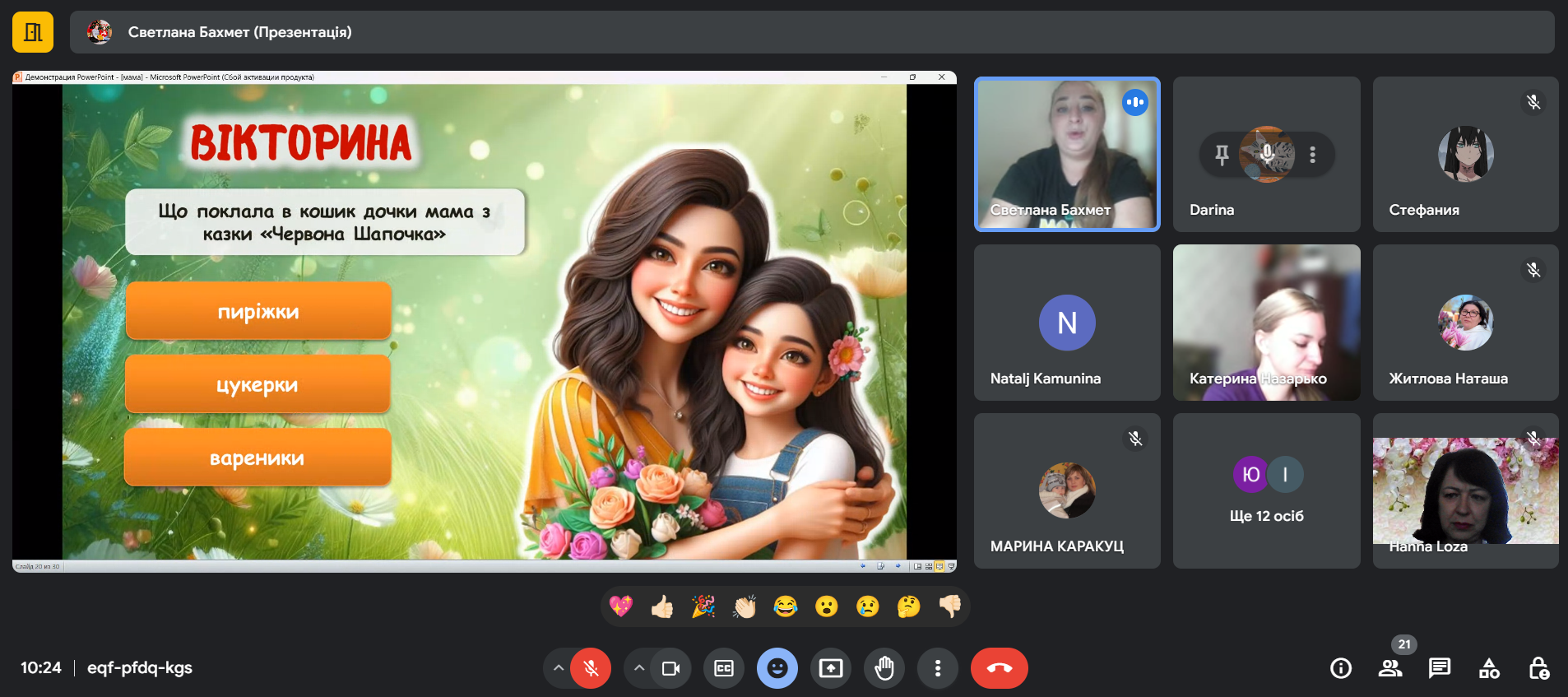Open meeting details info icon
This screenshot has width=1568, height=697.
coord(1341,668)
